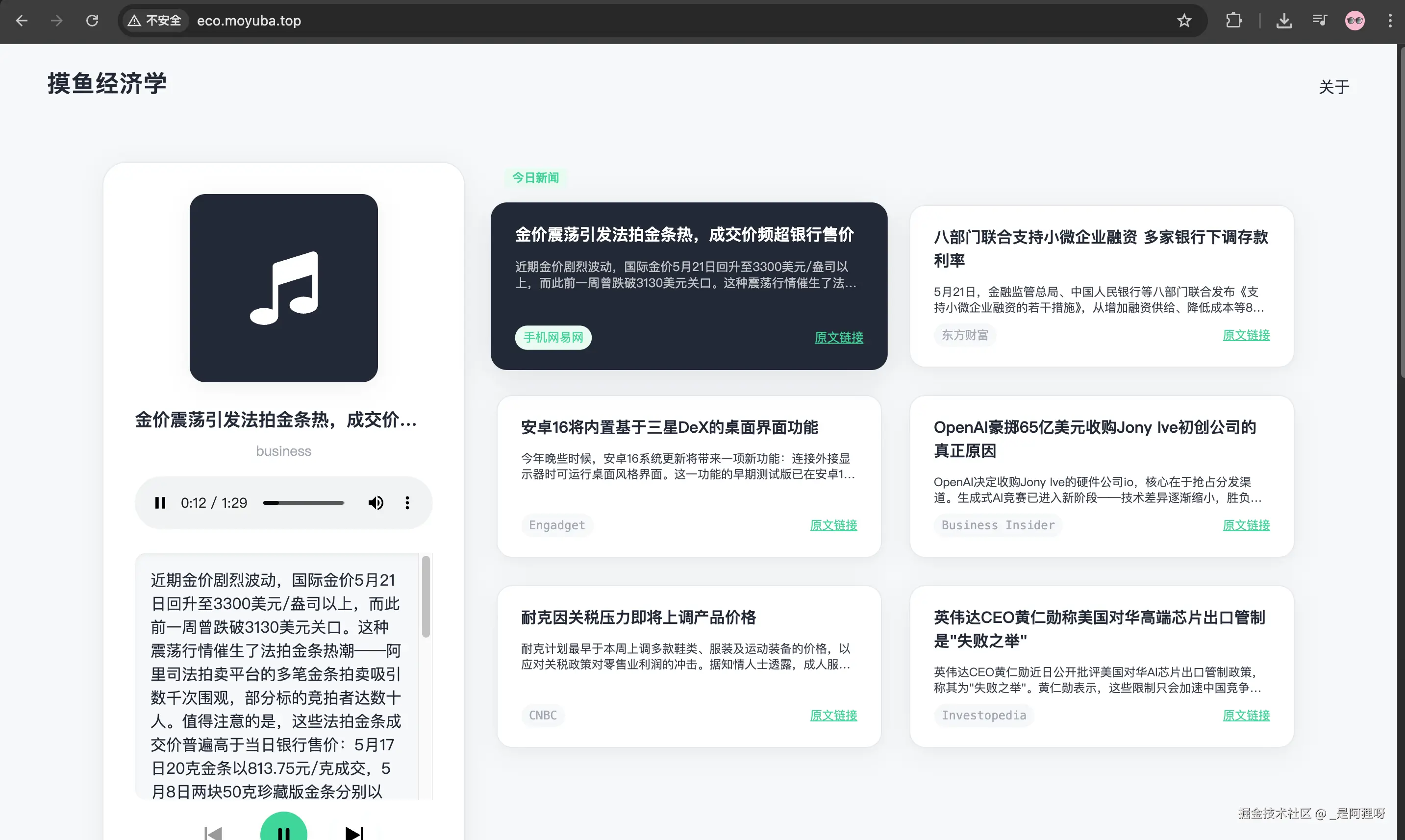
Task: Reload the page
Action: 92,21
